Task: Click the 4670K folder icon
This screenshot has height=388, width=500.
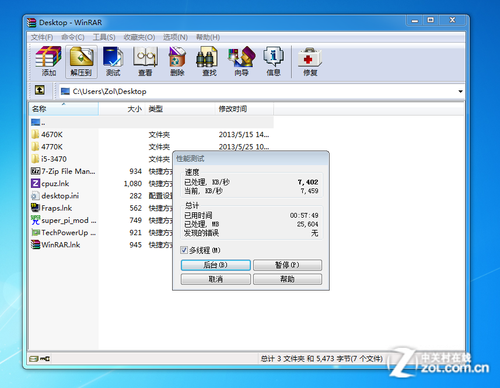Action: point(35,134)
